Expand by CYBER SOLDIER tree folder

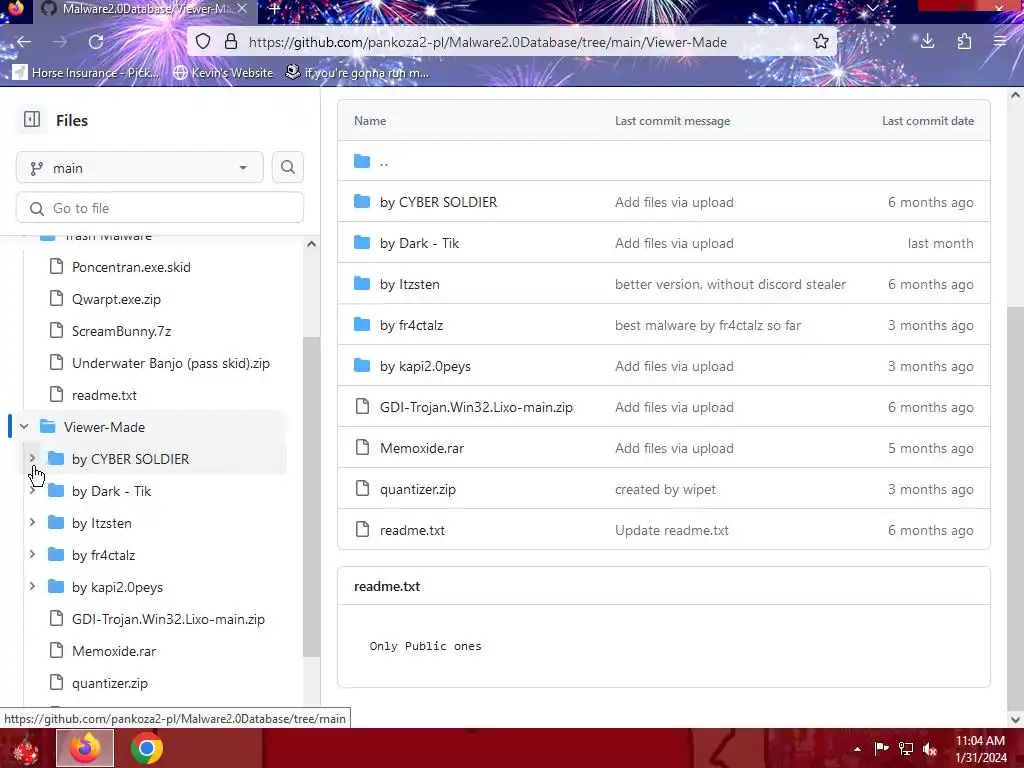[x=32, y=458]
